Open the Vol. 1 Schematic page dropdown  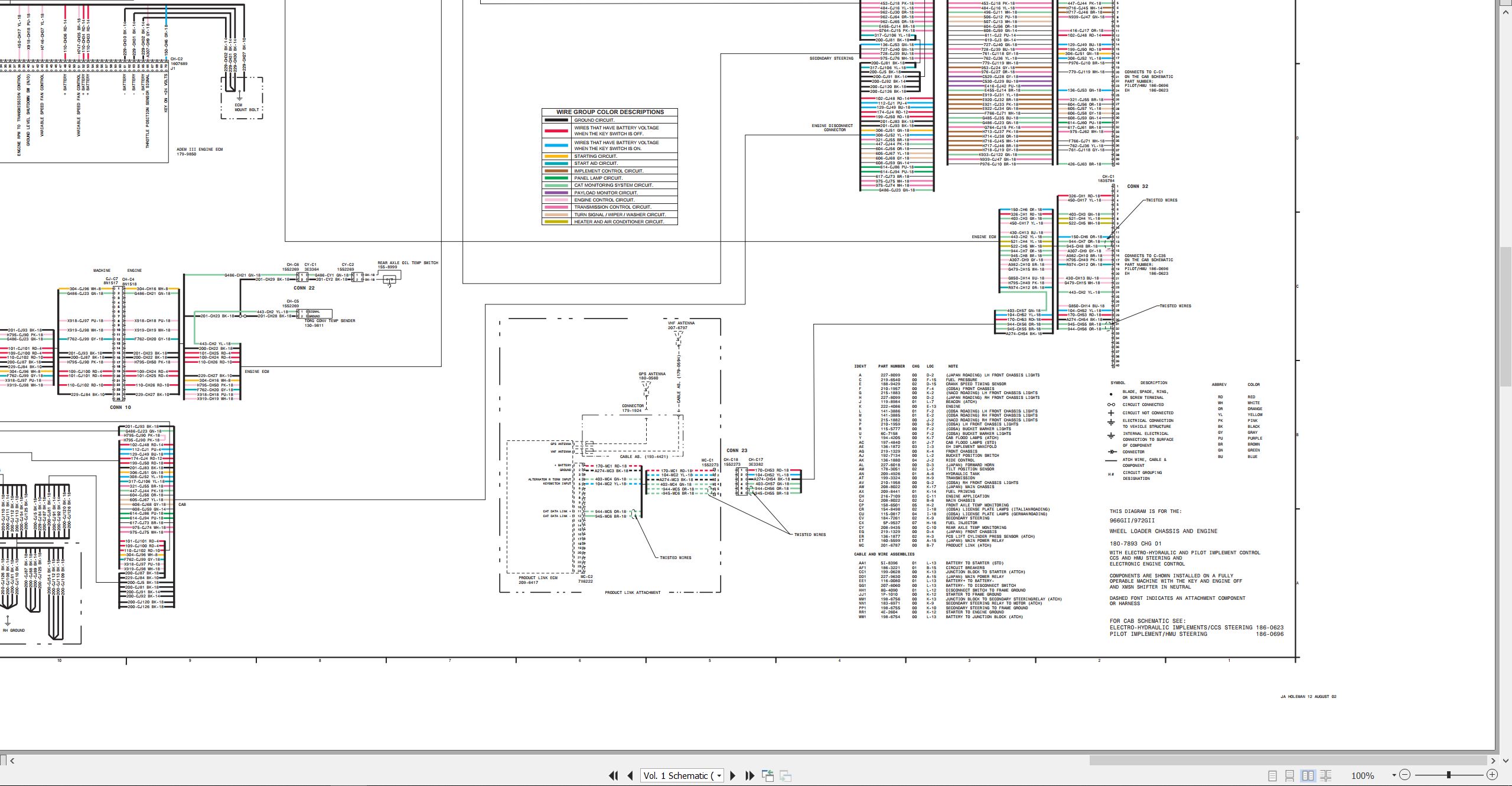click(x=719, y=776)
